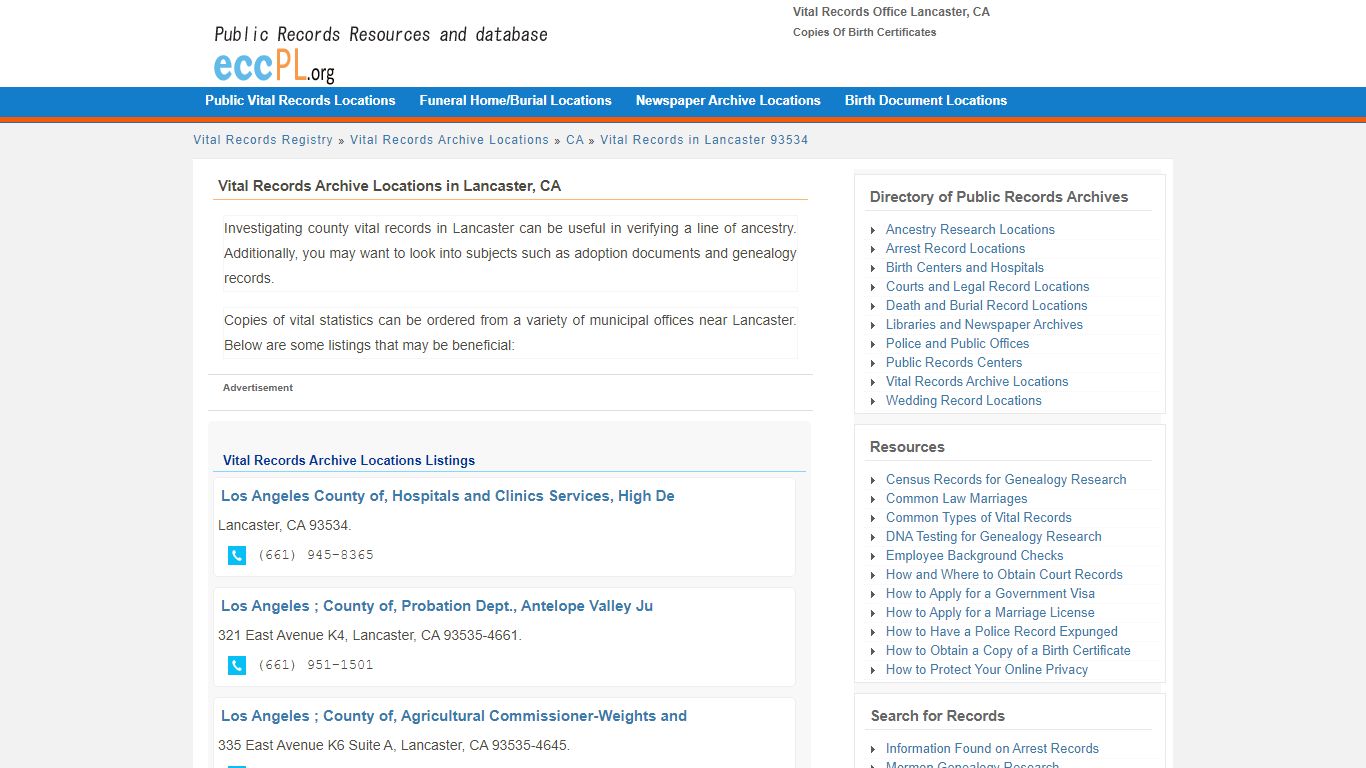Open Funeral Home/Burial Locations menu
Screen dimensions: 1366x768
tap(515, 100)
